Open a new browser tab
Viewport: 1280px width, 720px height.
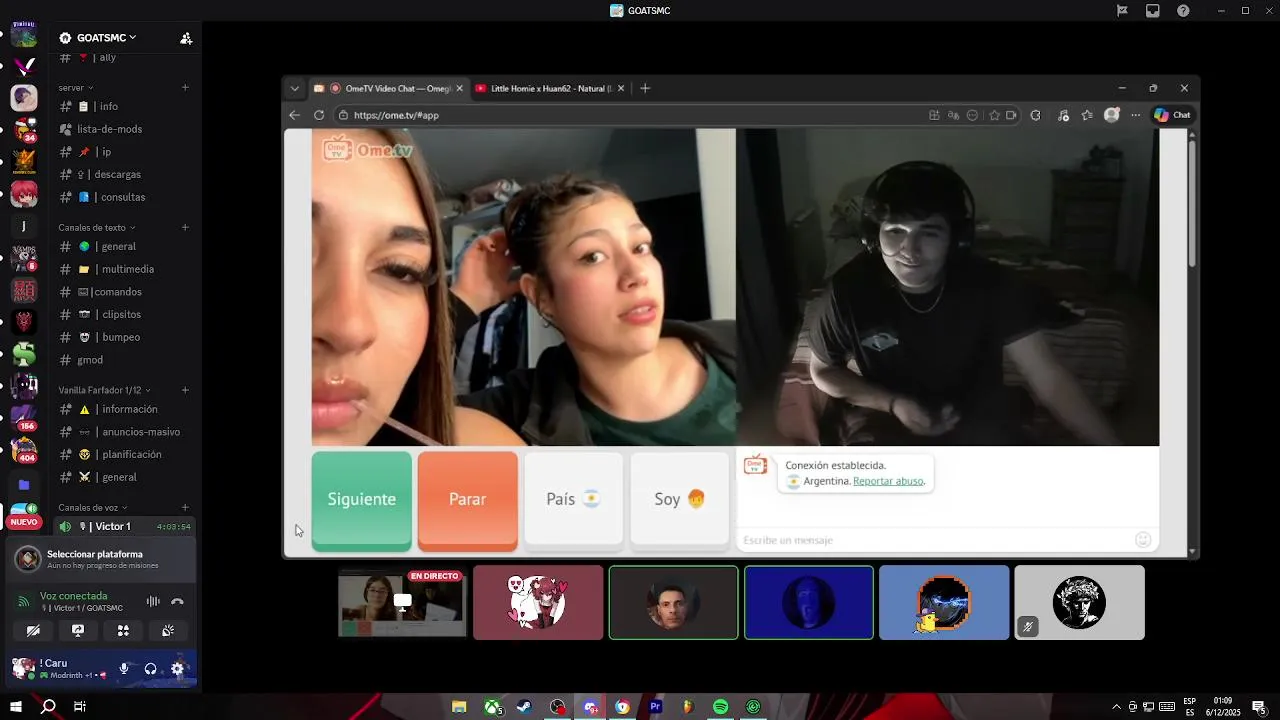click(645, 88)
